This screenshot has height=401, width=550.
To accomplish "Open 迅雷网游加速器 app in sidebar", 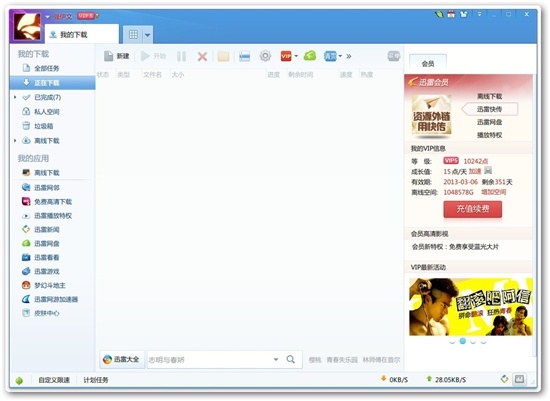I will (x=53, y=299).
